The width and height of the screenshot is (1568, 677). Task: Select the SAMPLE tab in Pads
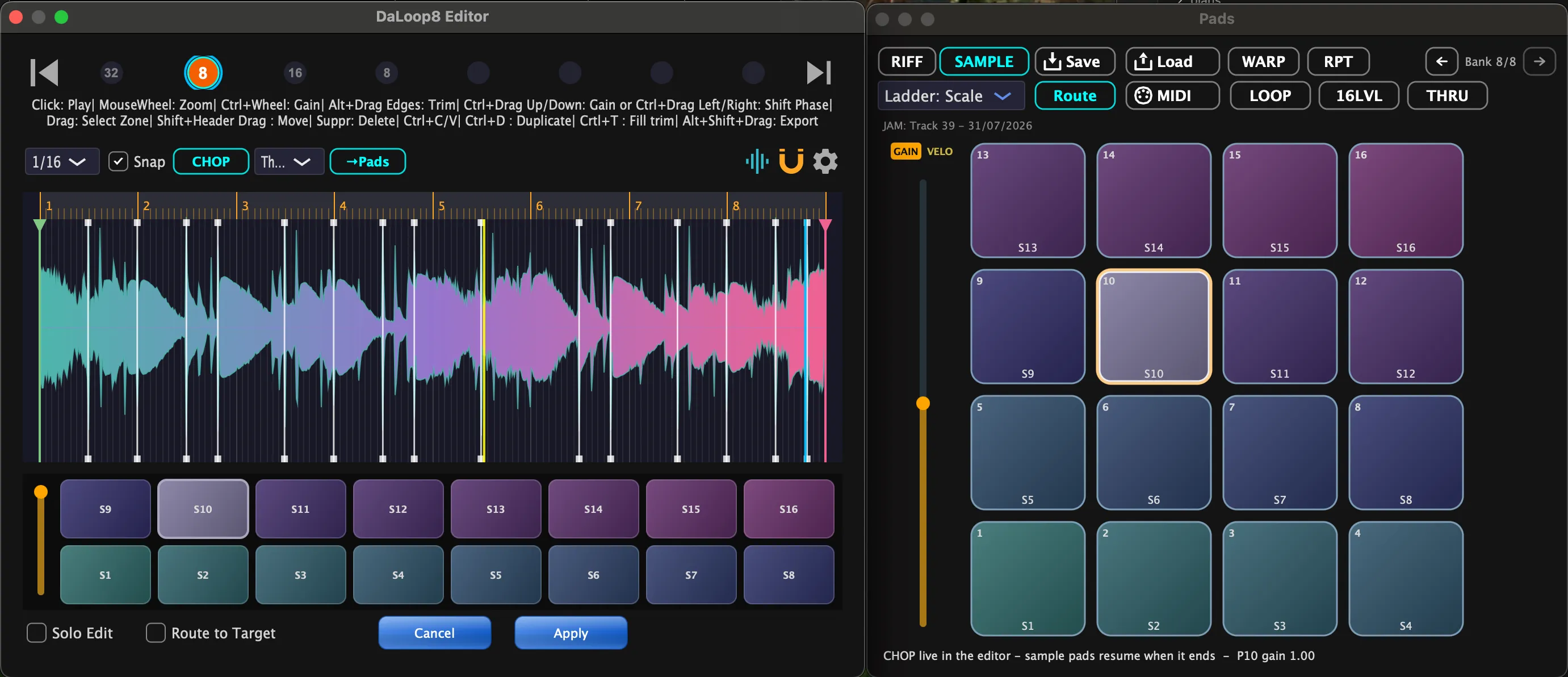click(984, 61)
